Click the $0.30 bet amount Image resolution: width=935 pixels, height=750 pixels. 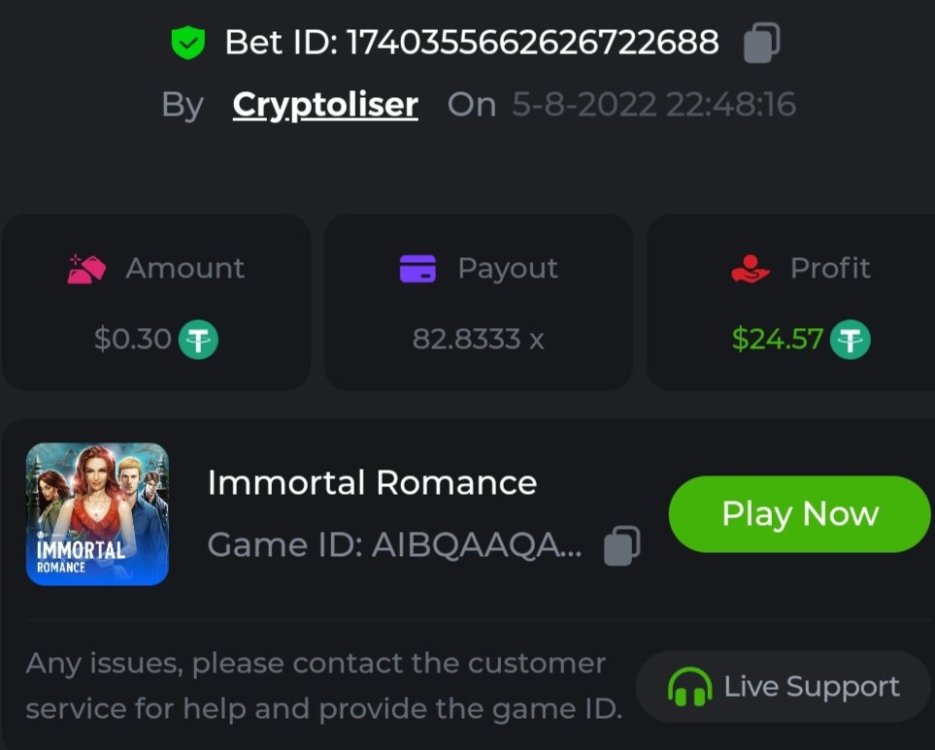pyautogui.click(x=132, y=340)
